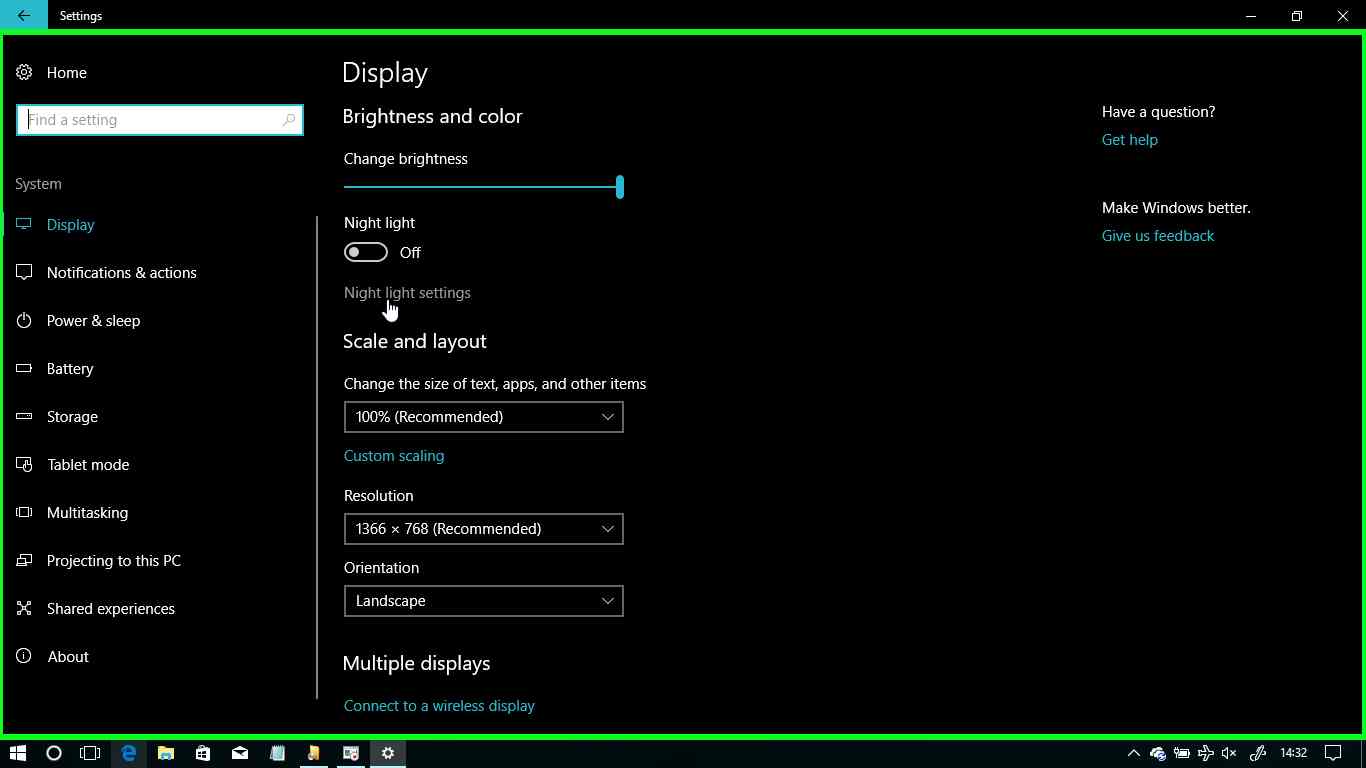Launch Microsoft Edge from the taskbar

coord(128,753)
